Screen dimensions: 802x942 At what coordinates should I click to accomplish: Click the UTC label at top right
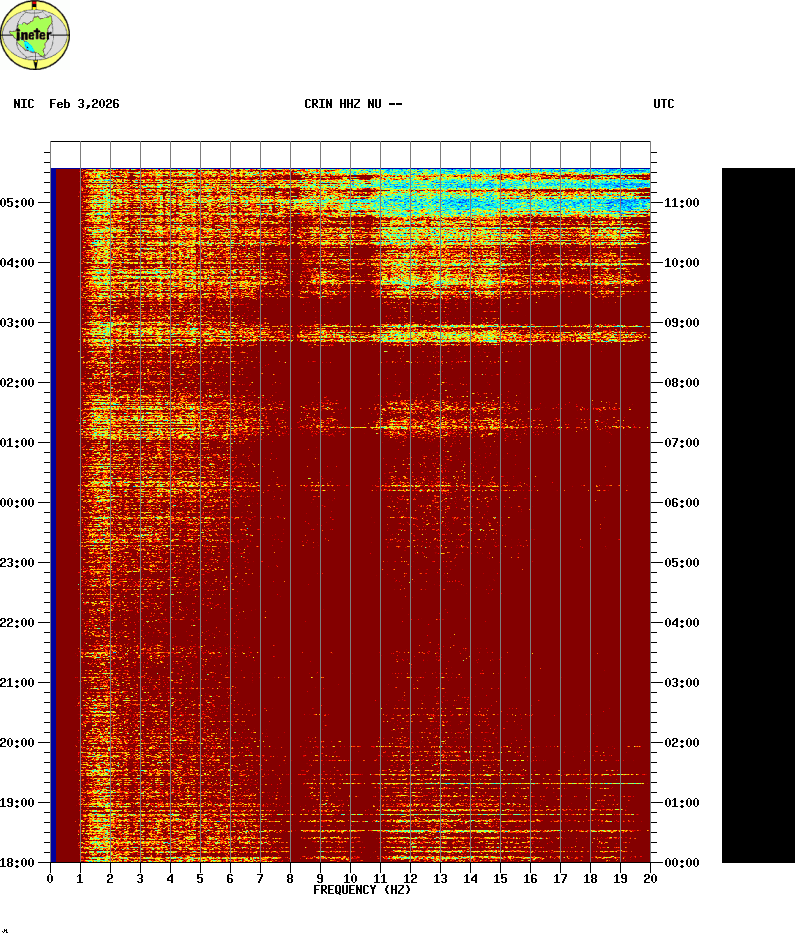pyautogui.click(x=664, y=104)
